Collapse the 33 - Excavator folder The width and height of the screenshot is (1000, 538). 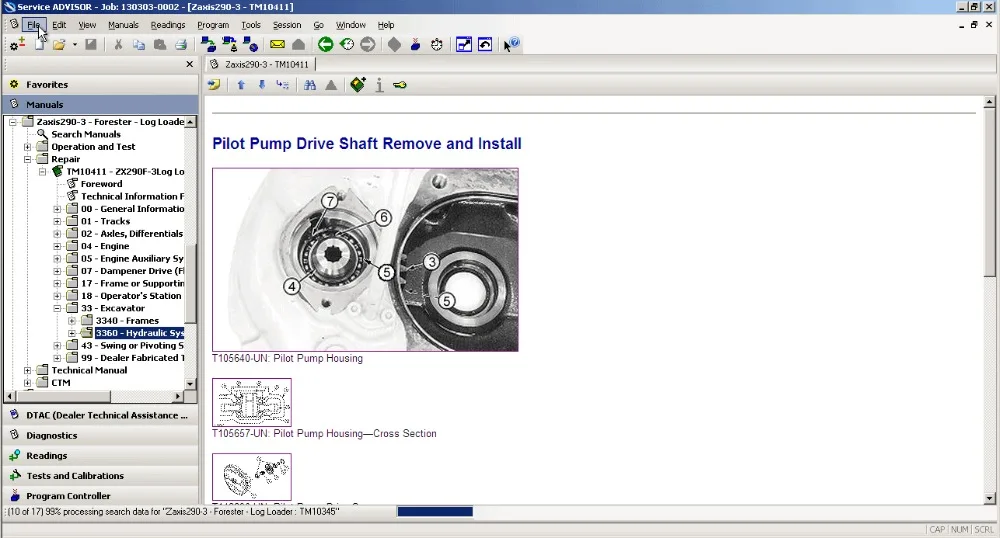click(x=57, y=308)
